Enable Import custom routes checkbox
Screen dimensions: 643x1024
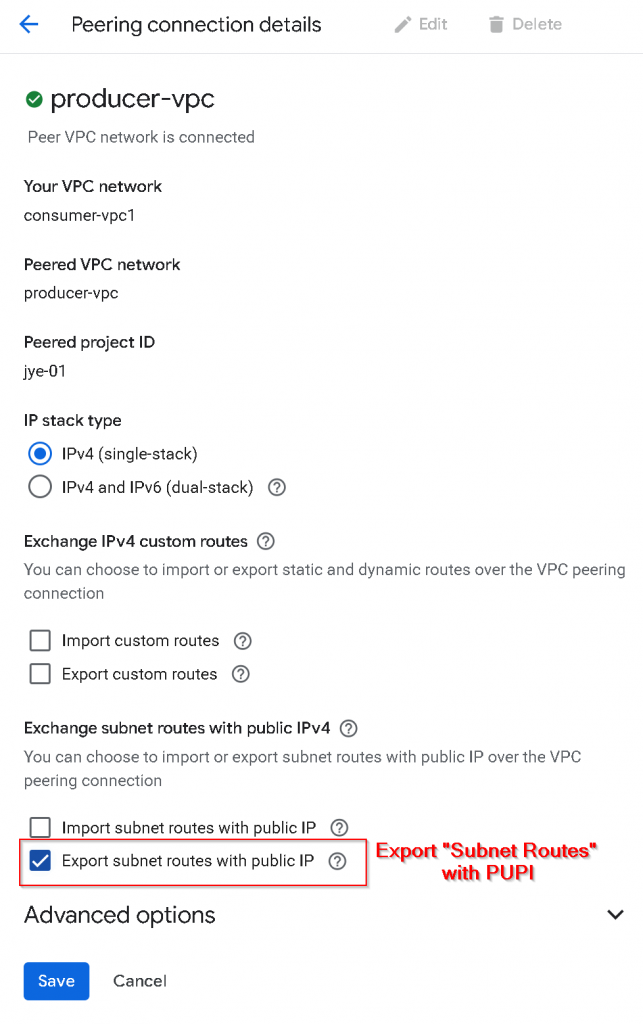click(40, 641)
